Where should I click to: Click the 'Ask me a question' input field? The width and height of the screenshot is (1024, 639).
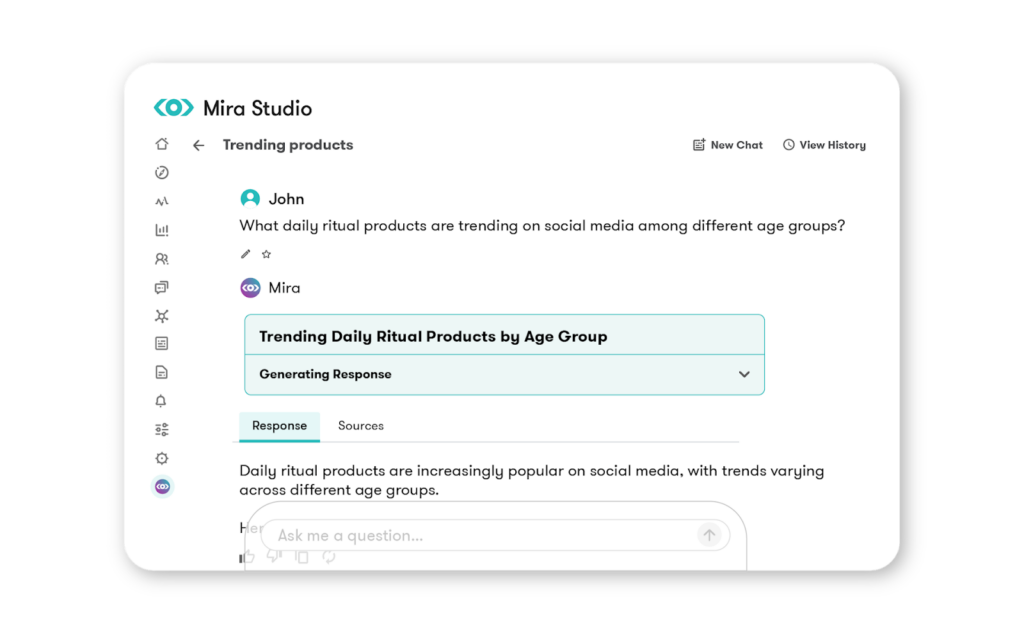click(x=480, y=536)
